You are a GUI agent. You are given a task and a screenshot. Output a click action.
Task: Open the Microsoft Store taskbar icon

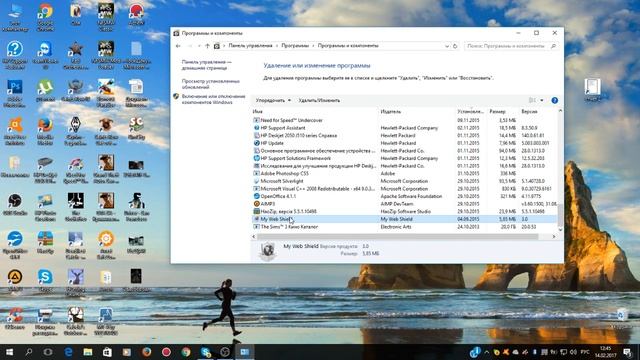[x=107, y=352]
